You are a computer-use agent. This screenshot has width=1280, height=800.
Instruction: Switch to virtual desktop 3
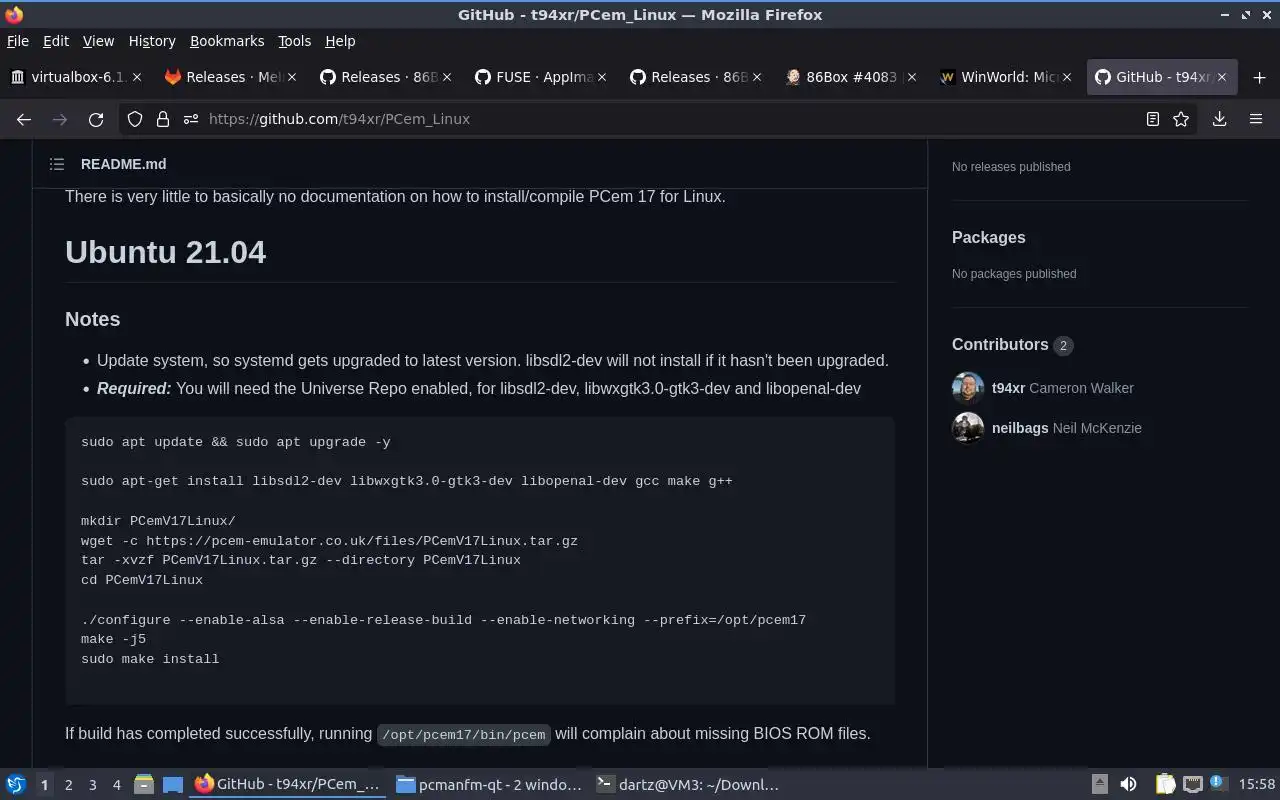(x=92, y=785)
